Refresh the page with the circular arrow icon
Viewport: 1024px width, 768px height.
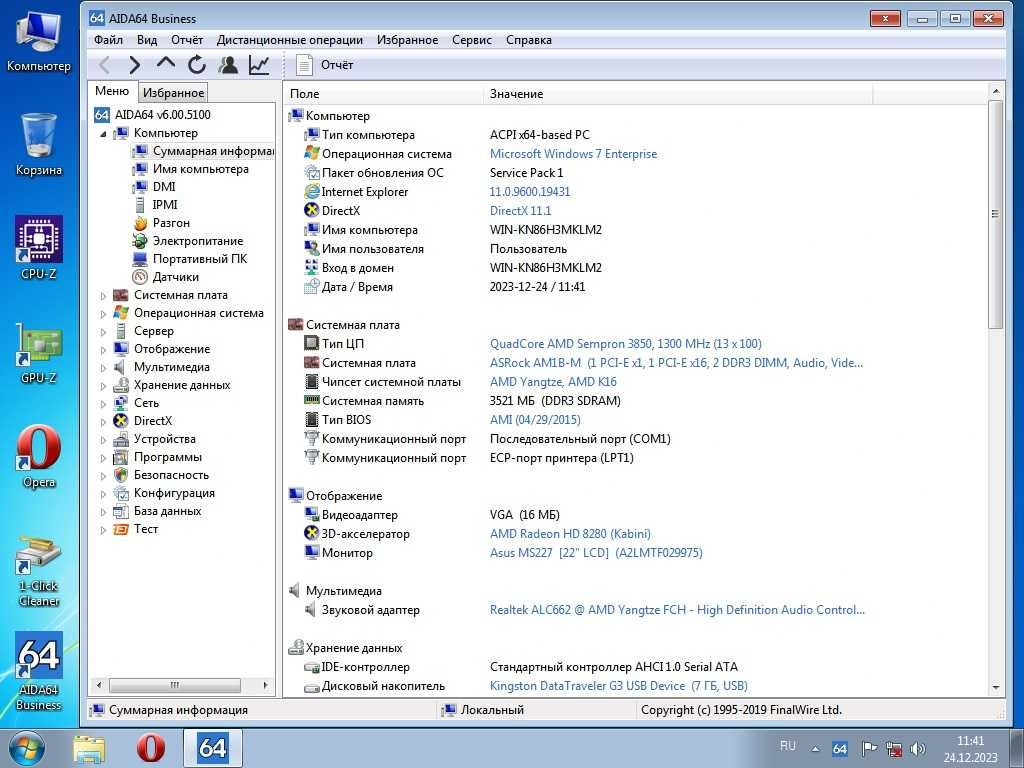(x=197, y=65)
